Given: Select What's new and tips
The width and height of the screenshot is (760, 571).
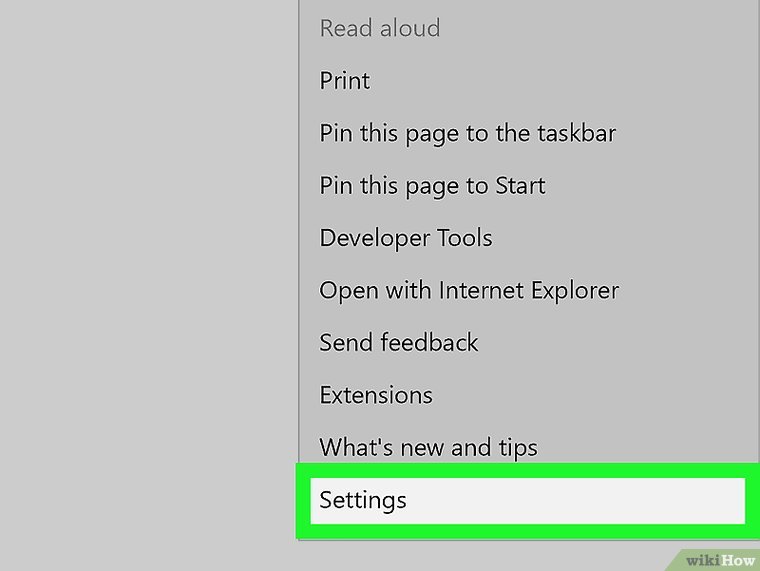Looking at the screenshot, I should pos(428,447).
